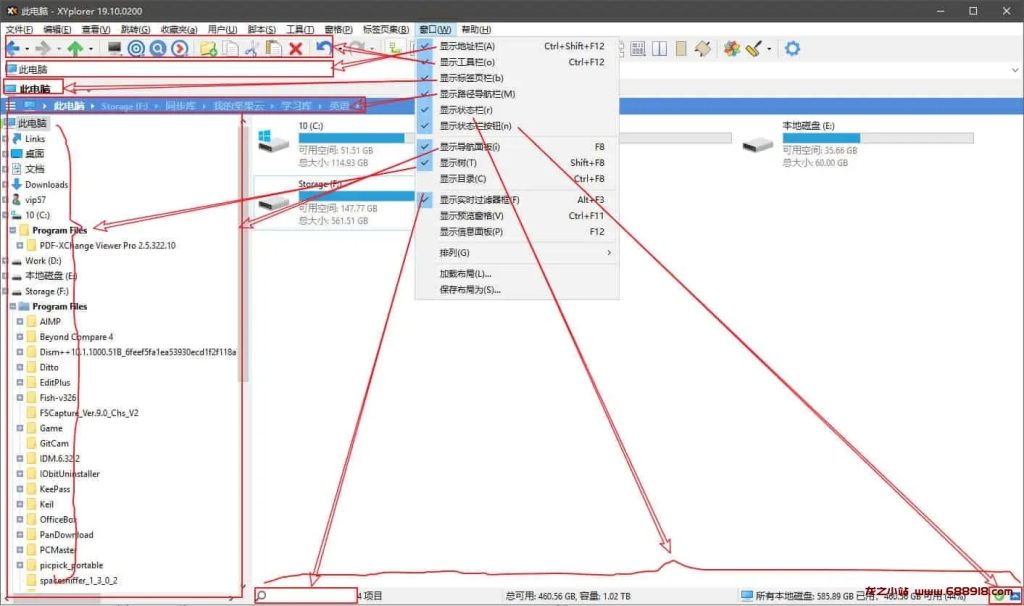Open the colorful flower color filters icon

[x=731, y=48]
